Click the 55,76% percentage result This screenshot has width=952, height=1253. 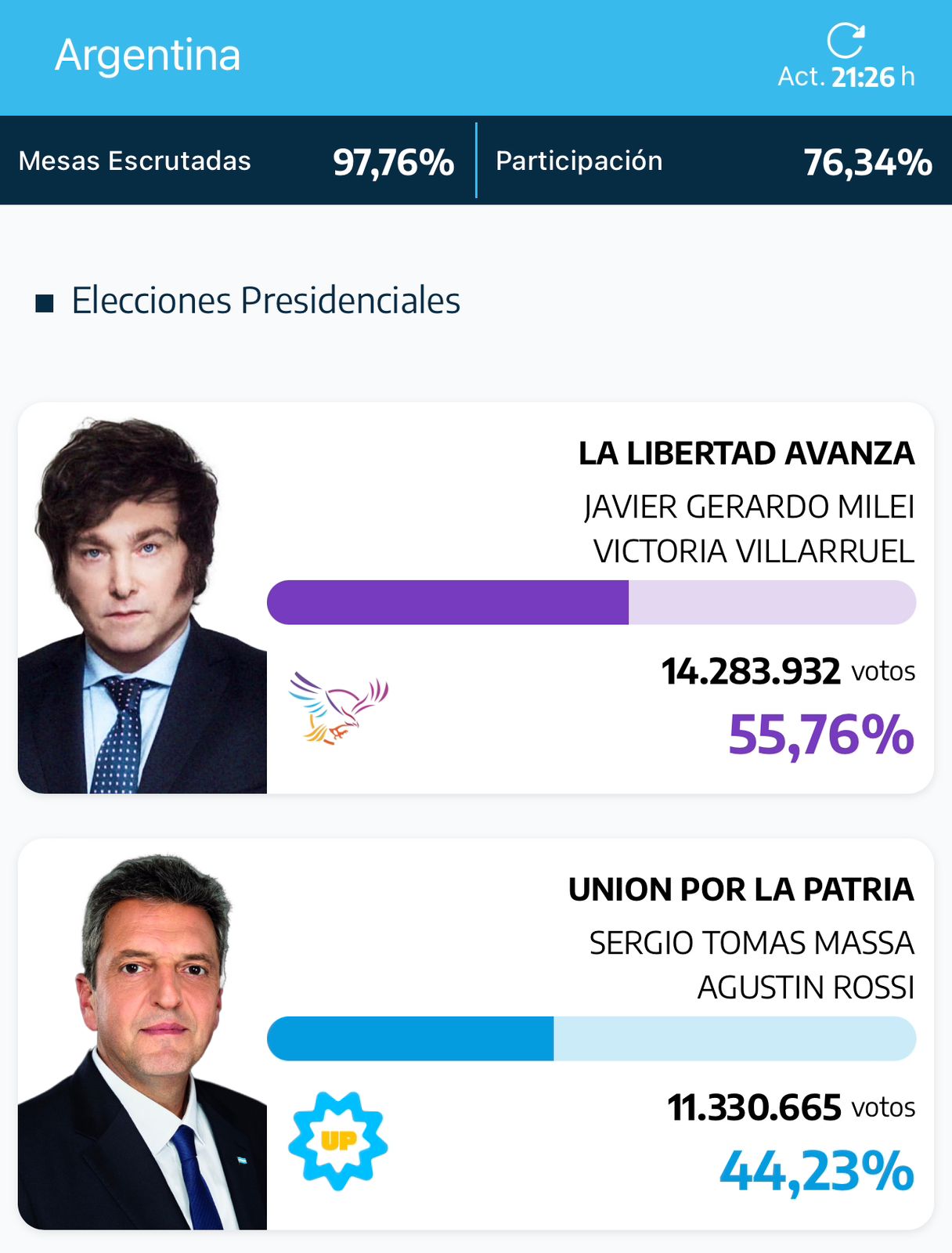[821, 736]
